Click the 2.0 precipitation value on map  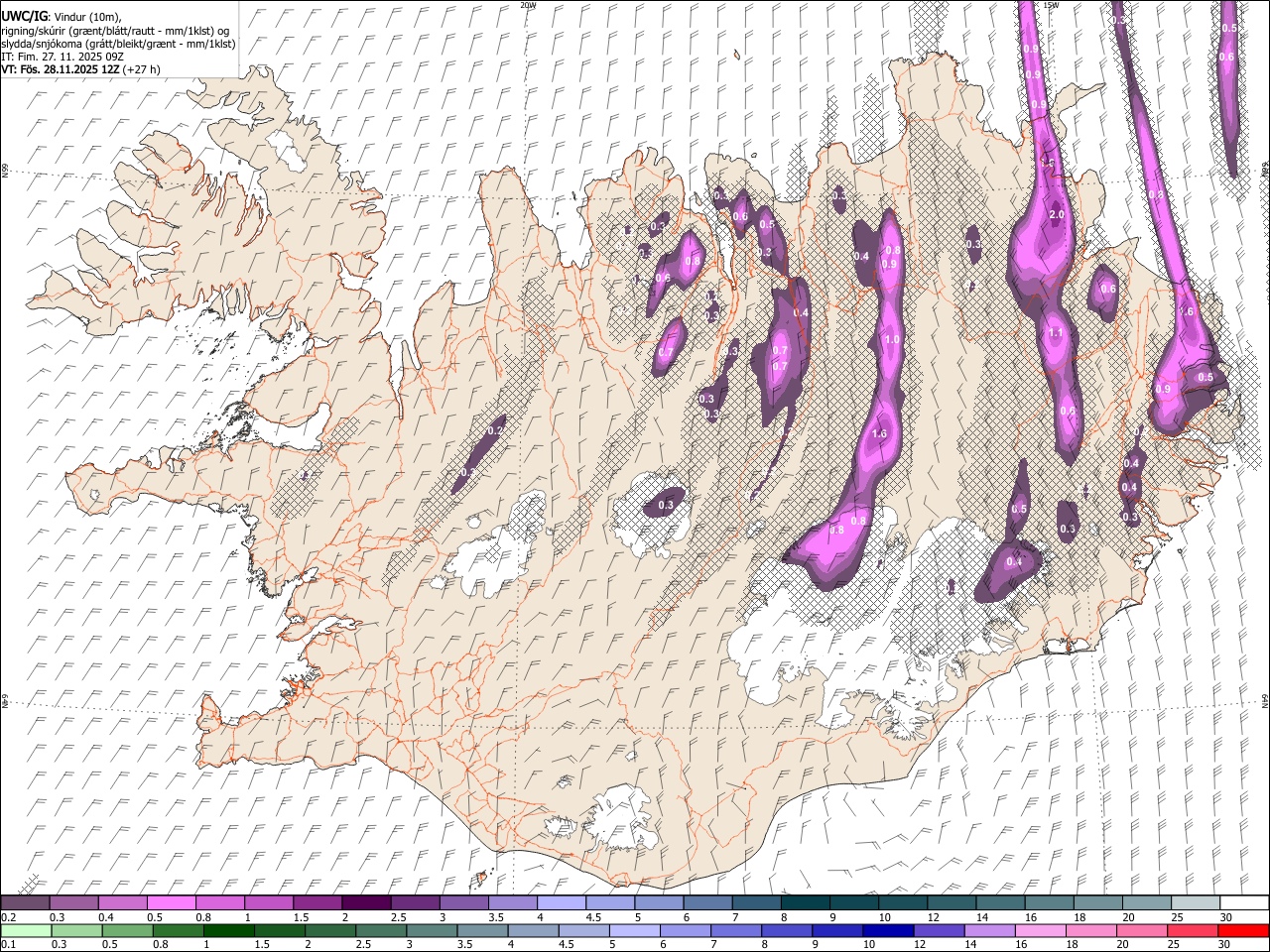coord(1057,214)
